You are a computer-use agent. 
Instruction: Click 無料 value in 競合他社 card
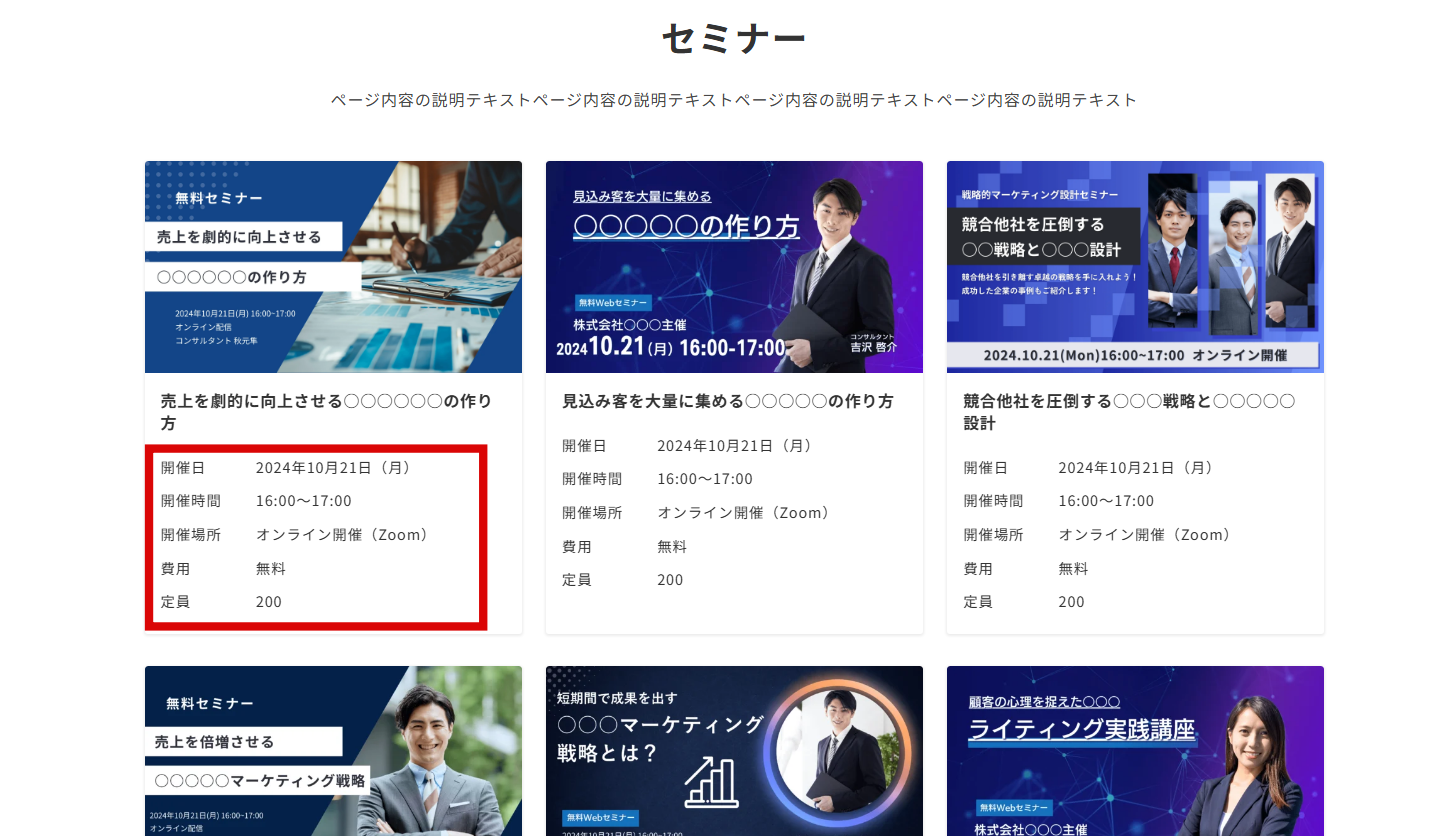[x=1073, y=568]
